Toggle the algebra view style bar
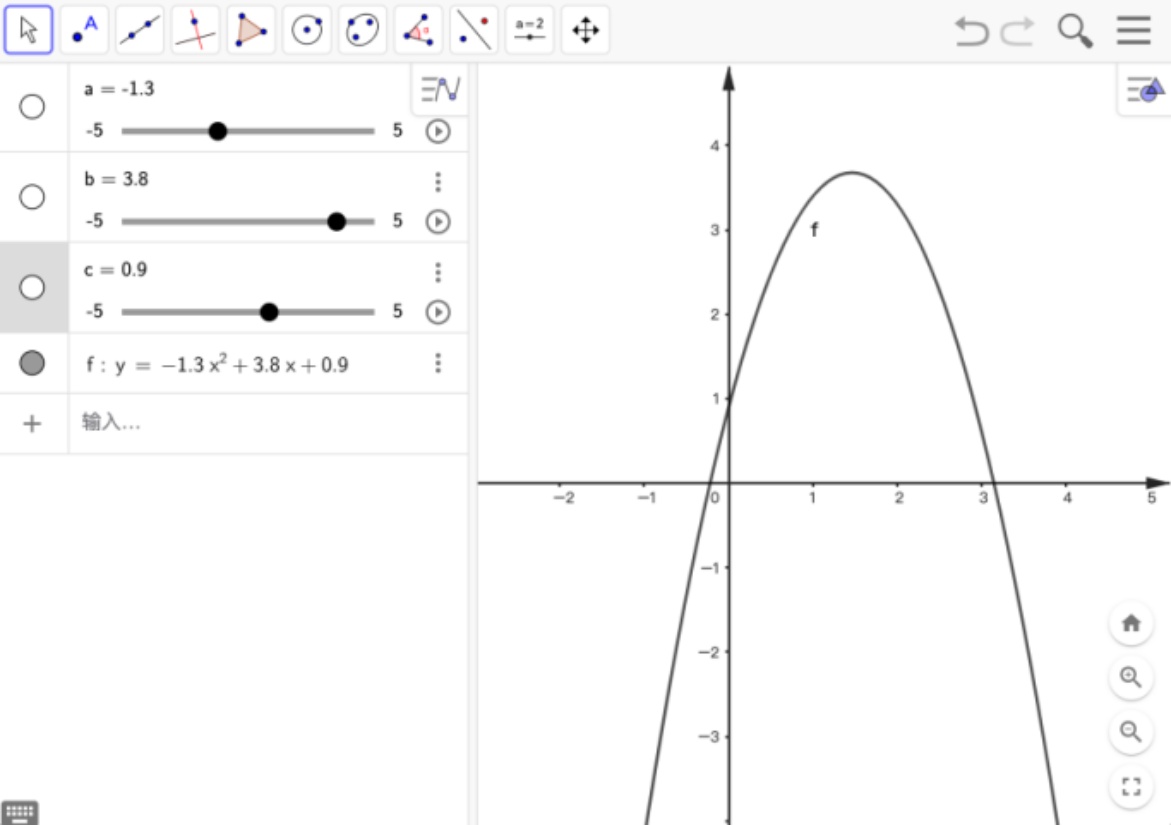 440,90
